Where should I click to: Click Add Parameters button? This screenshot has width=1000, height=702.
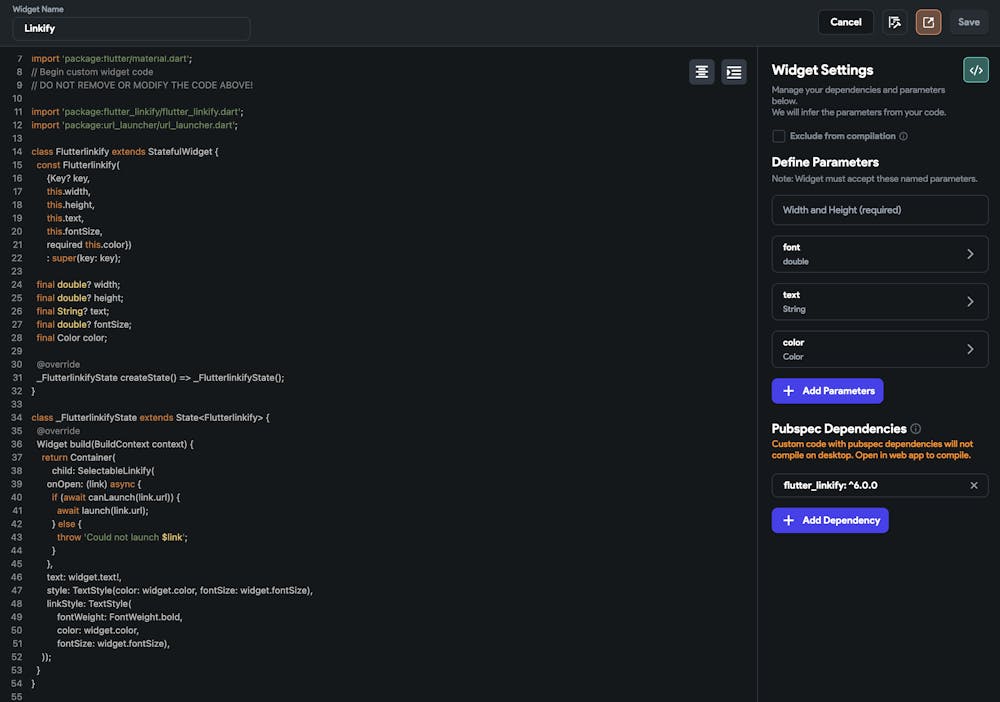(x=827, y=391)
